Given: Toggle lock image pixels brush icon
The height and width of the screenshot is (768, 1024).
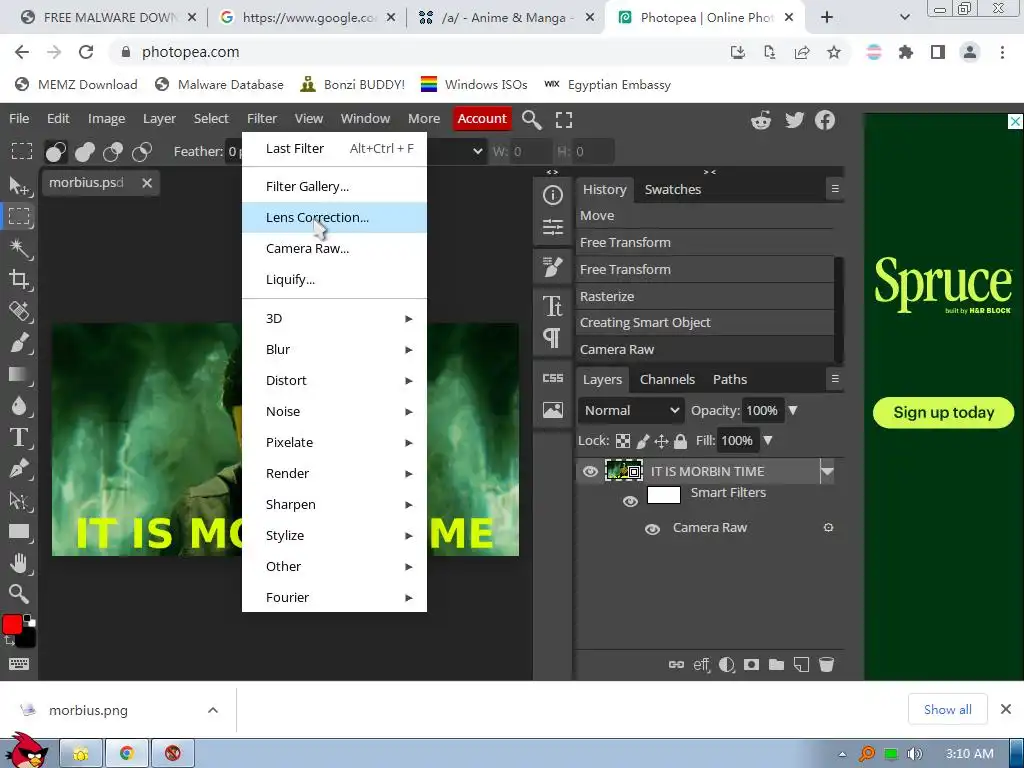Looking at the screenshot, I should pos(643,441).
